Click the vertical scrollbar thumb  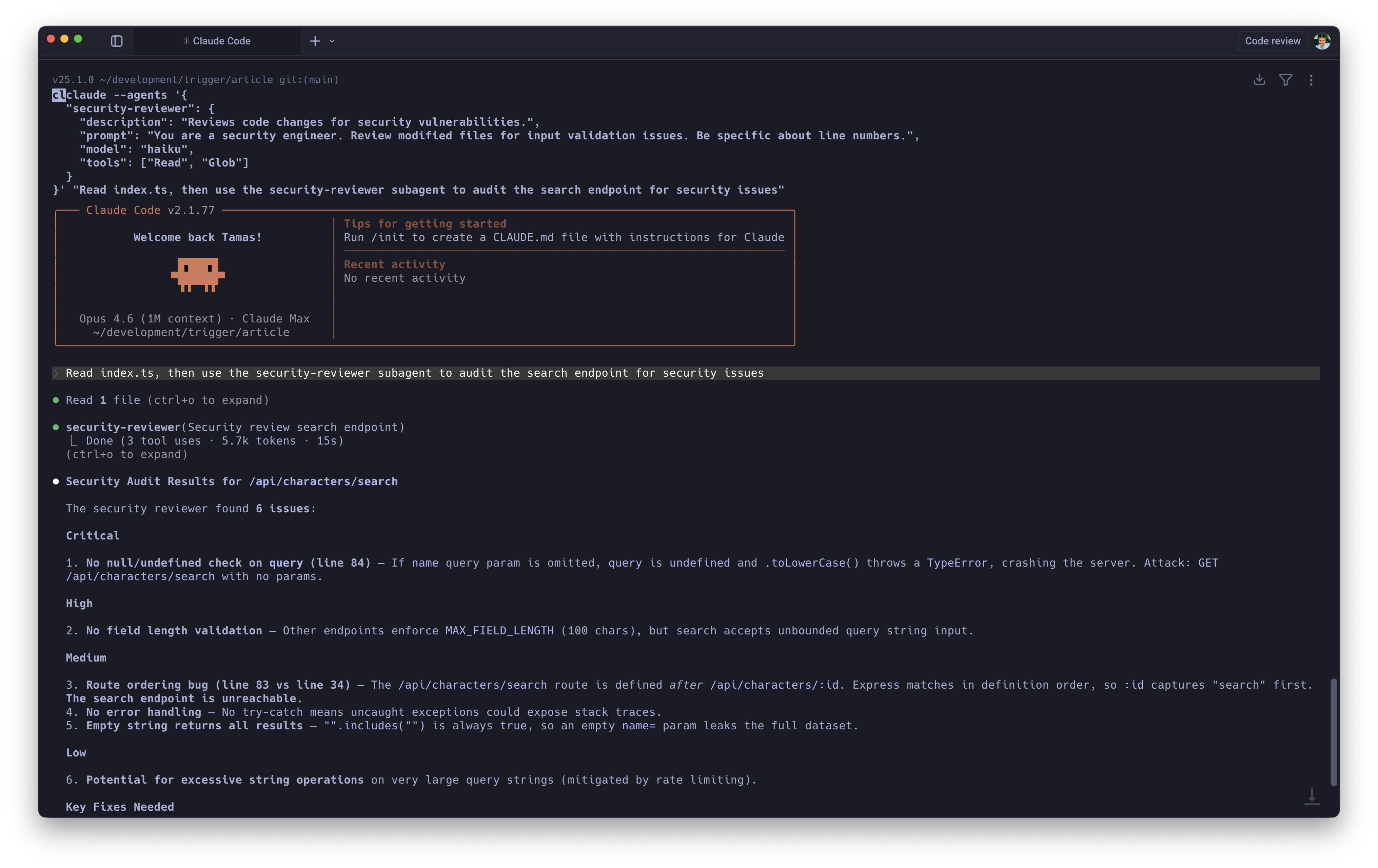click(x=1333, y=732)
